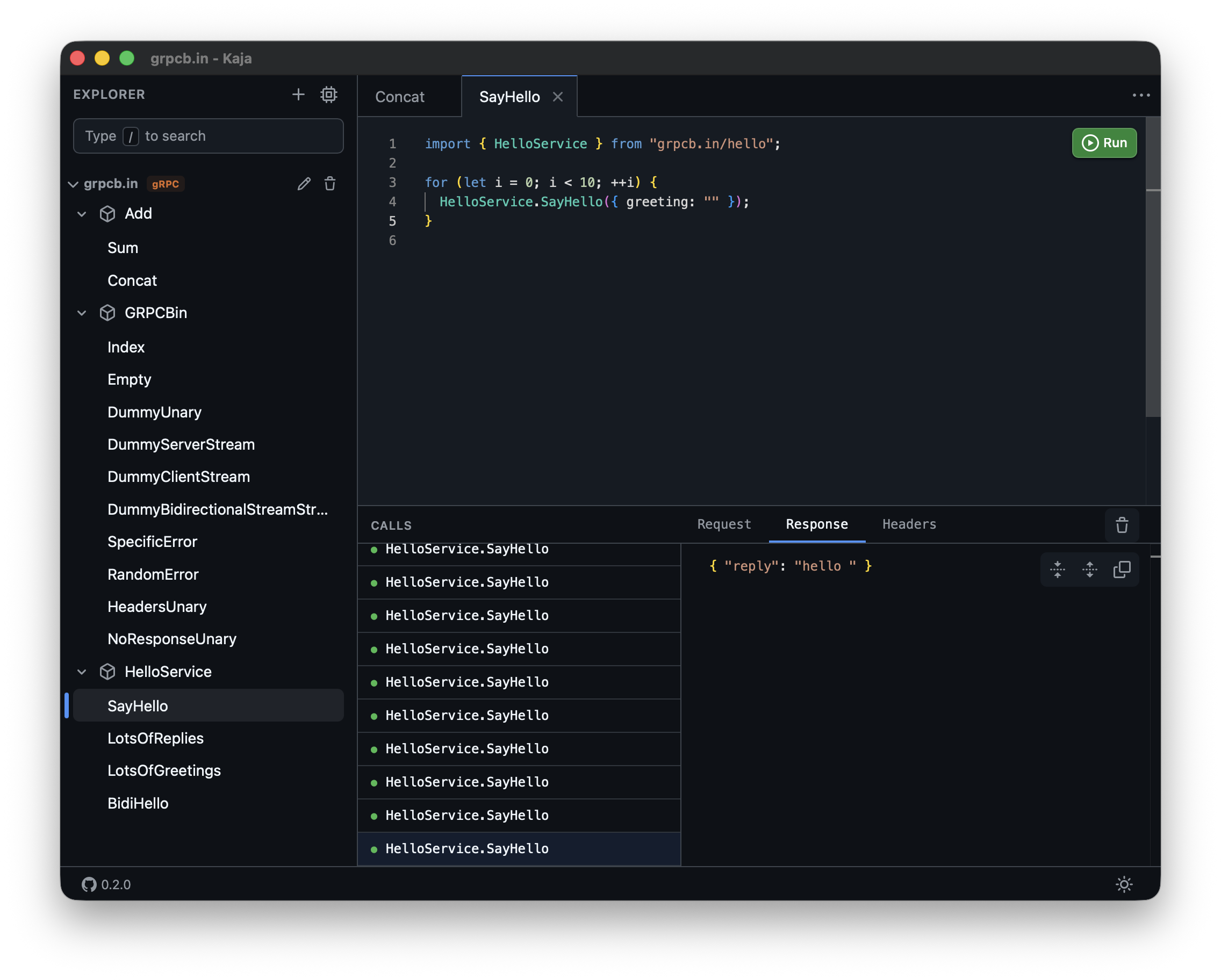Open the compiler icon next to plus
This screenshot has height=980, width=1221.
tap(328, 95)
